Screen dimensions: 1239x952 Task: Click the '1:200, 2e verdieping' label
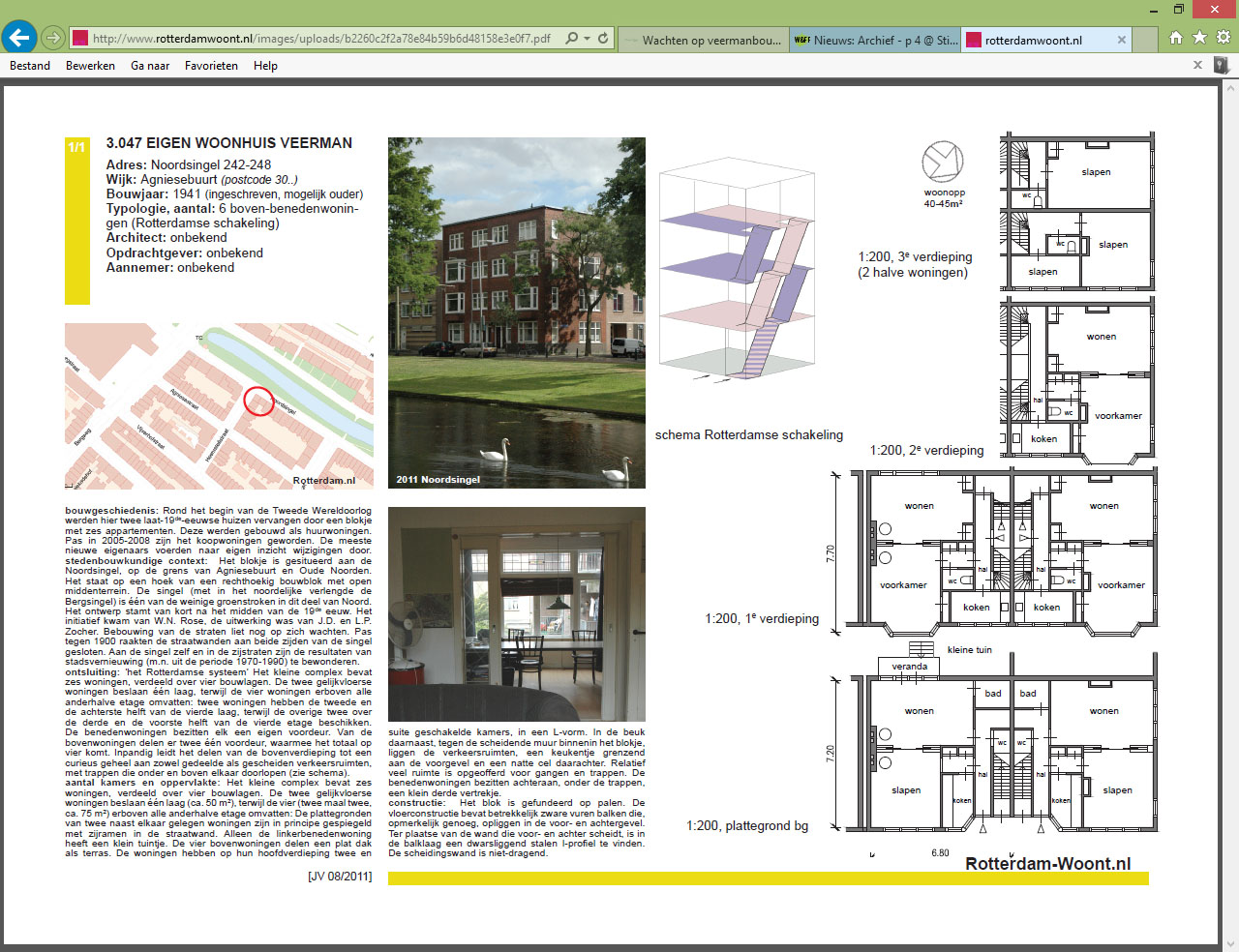[x=926, y=451]
